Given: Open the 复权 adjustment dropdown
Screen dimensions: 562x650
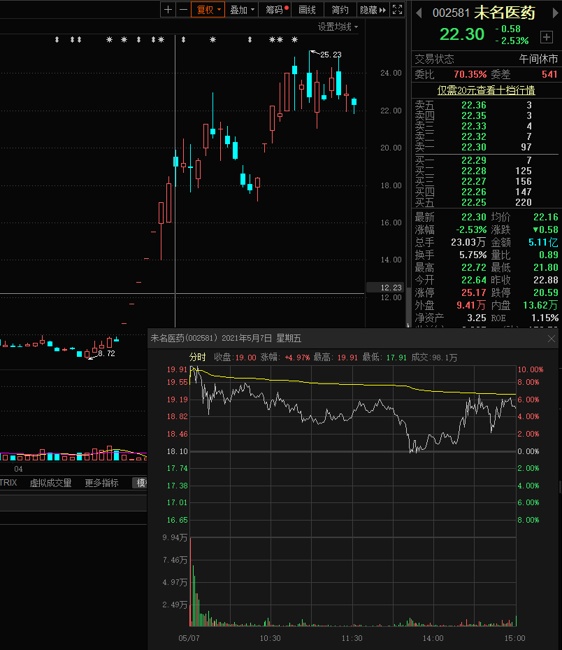Looking at the screenshot, I should coord(208,10).
